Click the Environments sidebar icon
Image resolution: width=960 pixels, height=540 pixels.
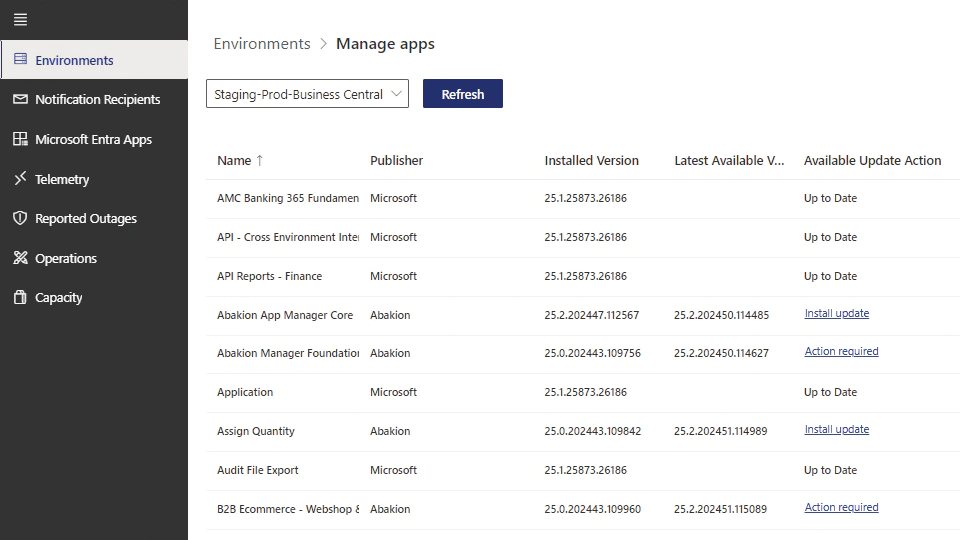coord(20,59)
